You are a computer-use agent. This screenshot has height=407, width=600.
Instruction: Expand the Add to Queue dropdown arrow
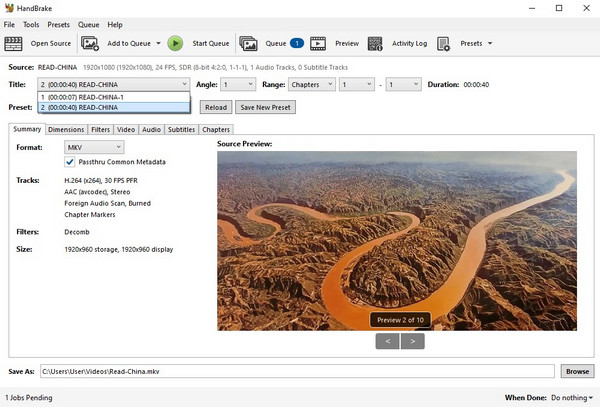[x=158, y=43]
